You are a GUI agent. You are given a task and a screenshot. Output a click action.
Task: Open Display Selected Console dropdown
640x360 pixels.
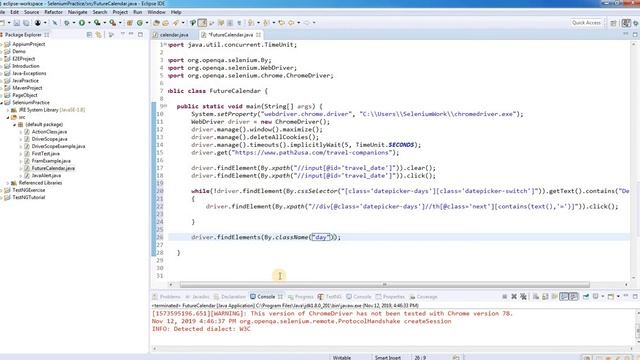pos(603,296)
